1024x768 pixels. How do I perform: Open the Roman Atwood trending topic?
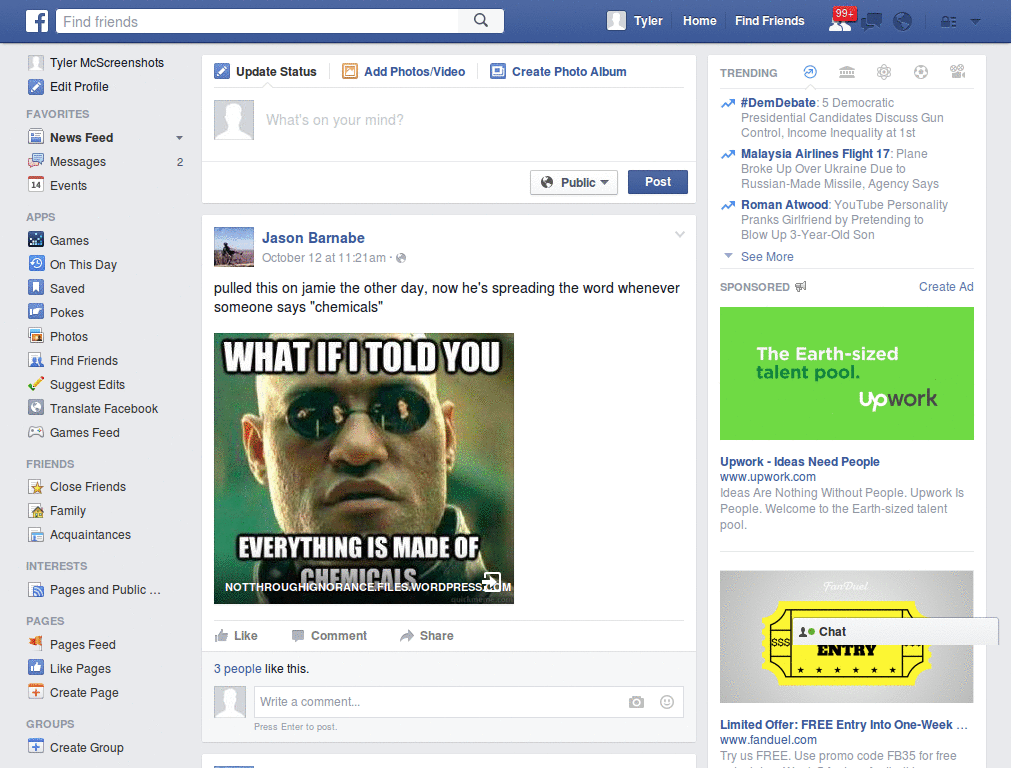coord(784,204)
